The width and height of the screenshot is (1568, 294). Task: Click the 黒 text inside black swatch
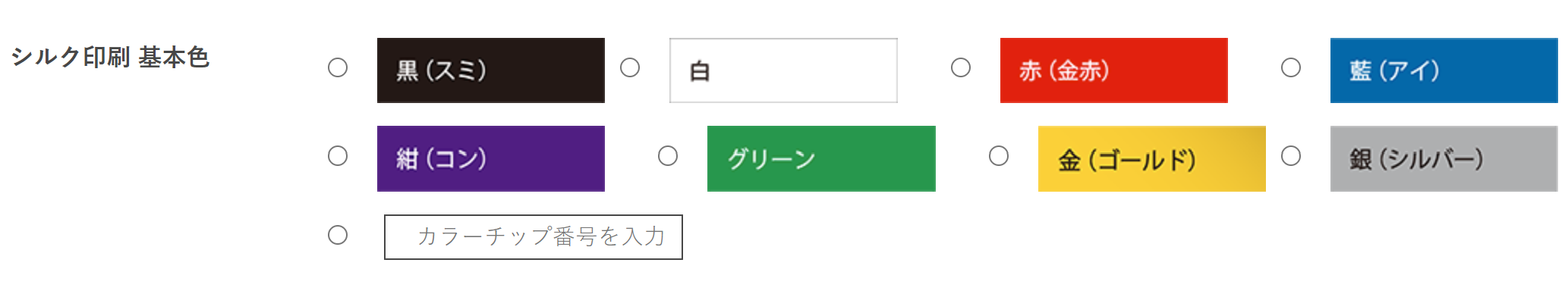coord(408,70)
